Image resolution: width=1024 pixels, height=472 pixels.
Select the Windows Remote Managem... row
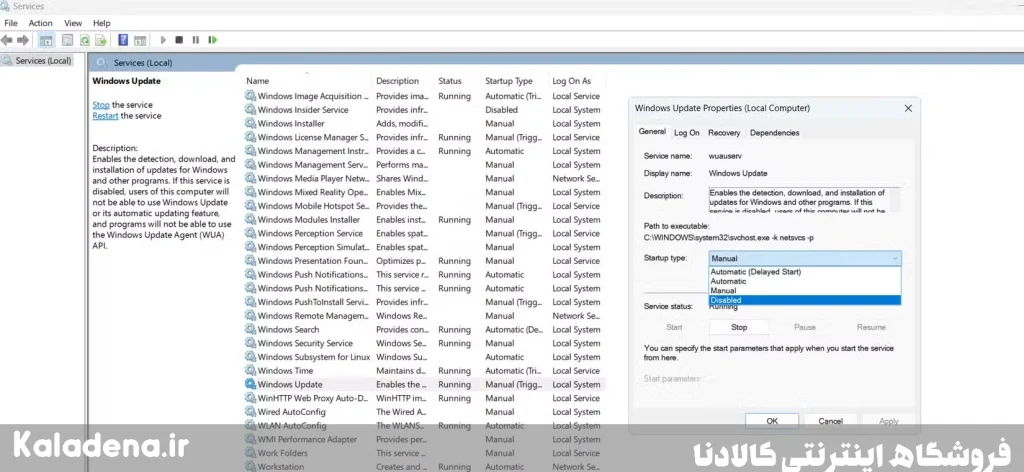pos(424,316)
